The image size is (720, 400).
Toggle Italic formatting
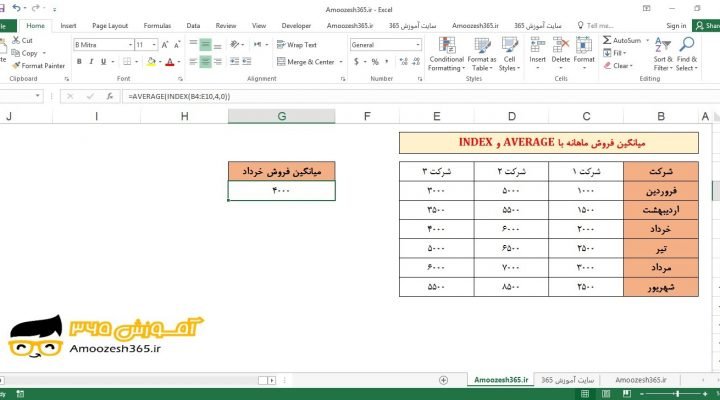tap(91, 62)
